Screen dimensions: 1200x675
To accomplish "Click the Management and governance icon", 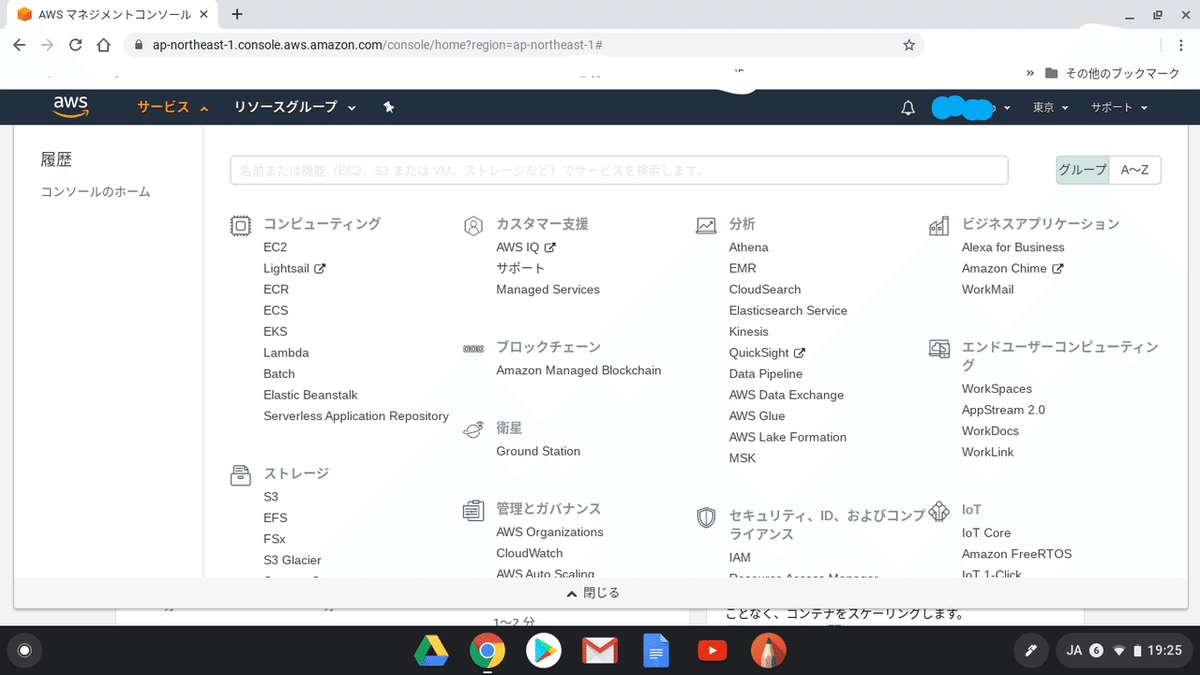I will point(473,510).
